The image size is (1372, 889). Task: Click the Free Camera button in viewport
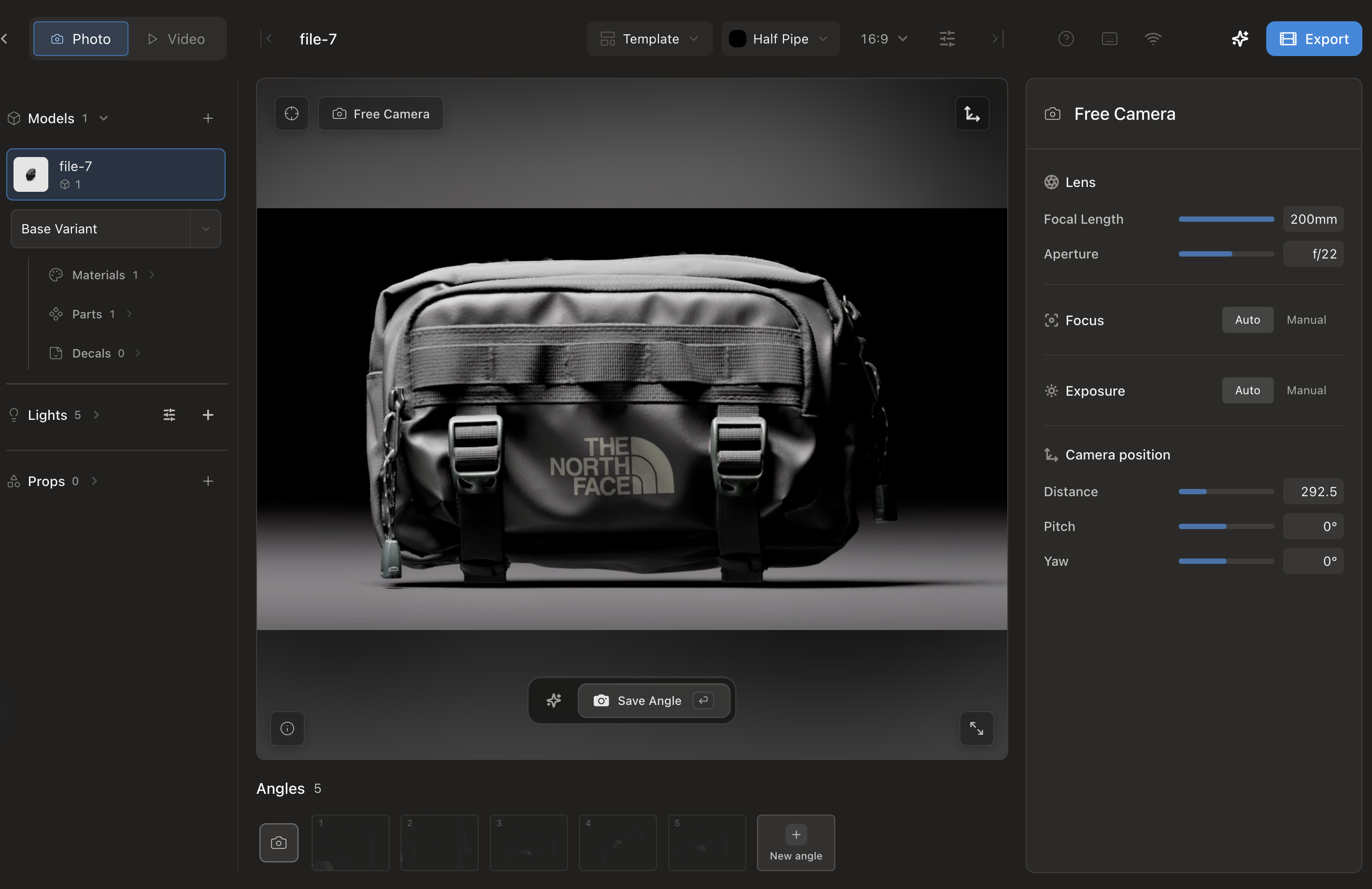pos(381,114)
